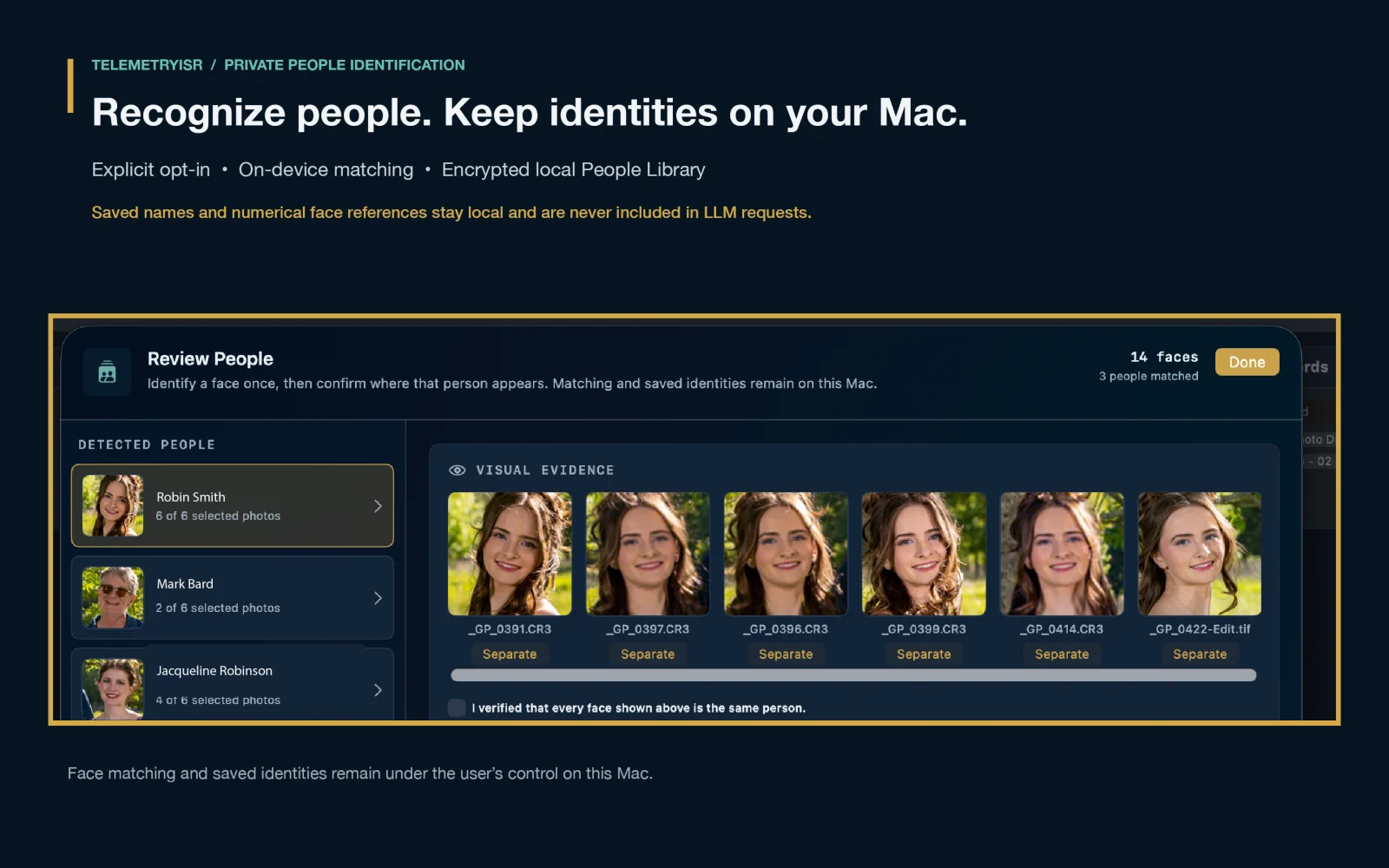Click the name Jacqueline Robinson
This screenshot has height=868, width=1389.
[214, 671]
